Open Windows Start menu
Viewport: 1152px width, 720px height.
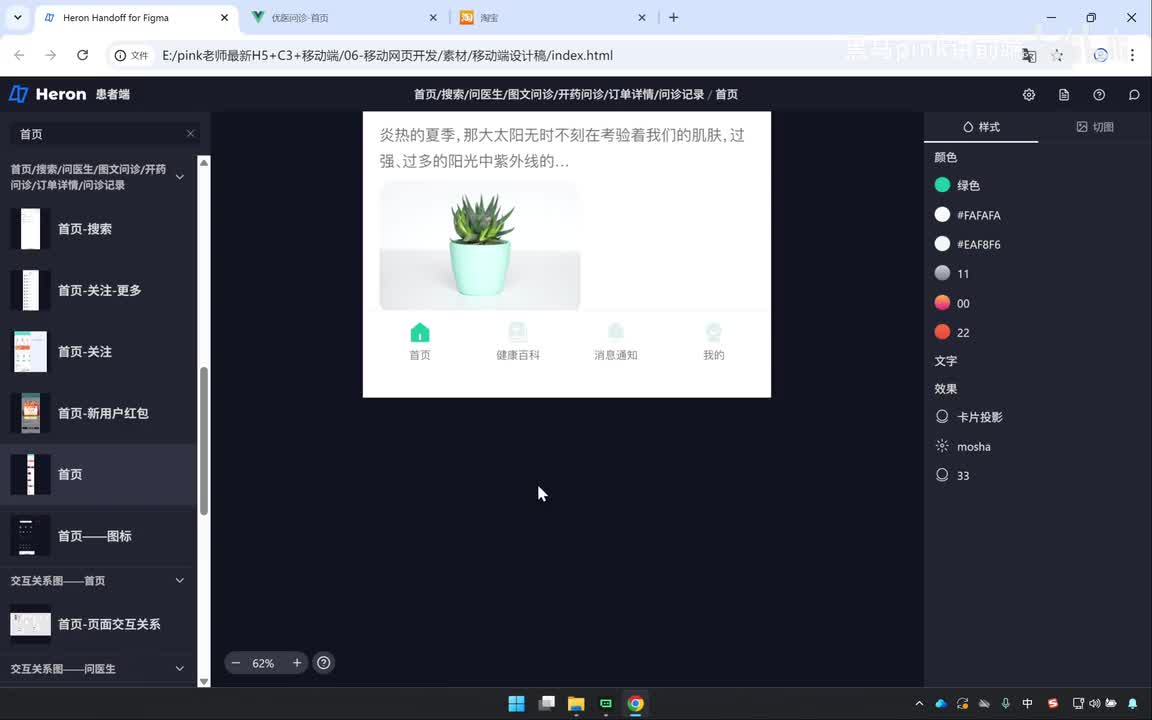click(516, 703)
